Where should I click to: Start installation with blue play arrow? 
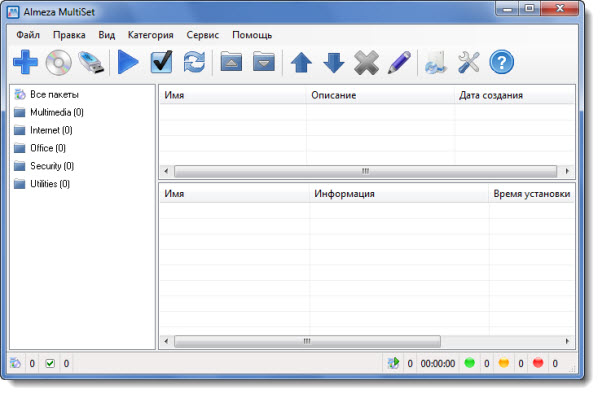pyautogui.click(x=128, y=62)
